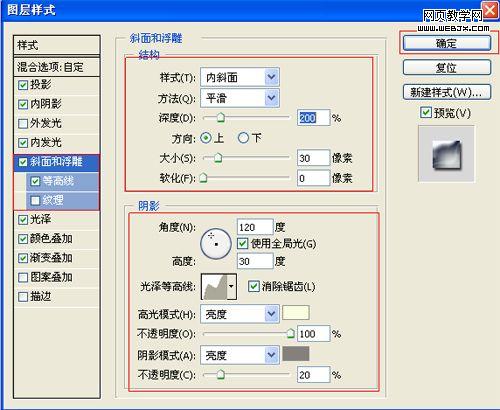Toggle the 预览 preview checkbox
The width and height of the screenshot is (500, 410).
tap(426, 113)
